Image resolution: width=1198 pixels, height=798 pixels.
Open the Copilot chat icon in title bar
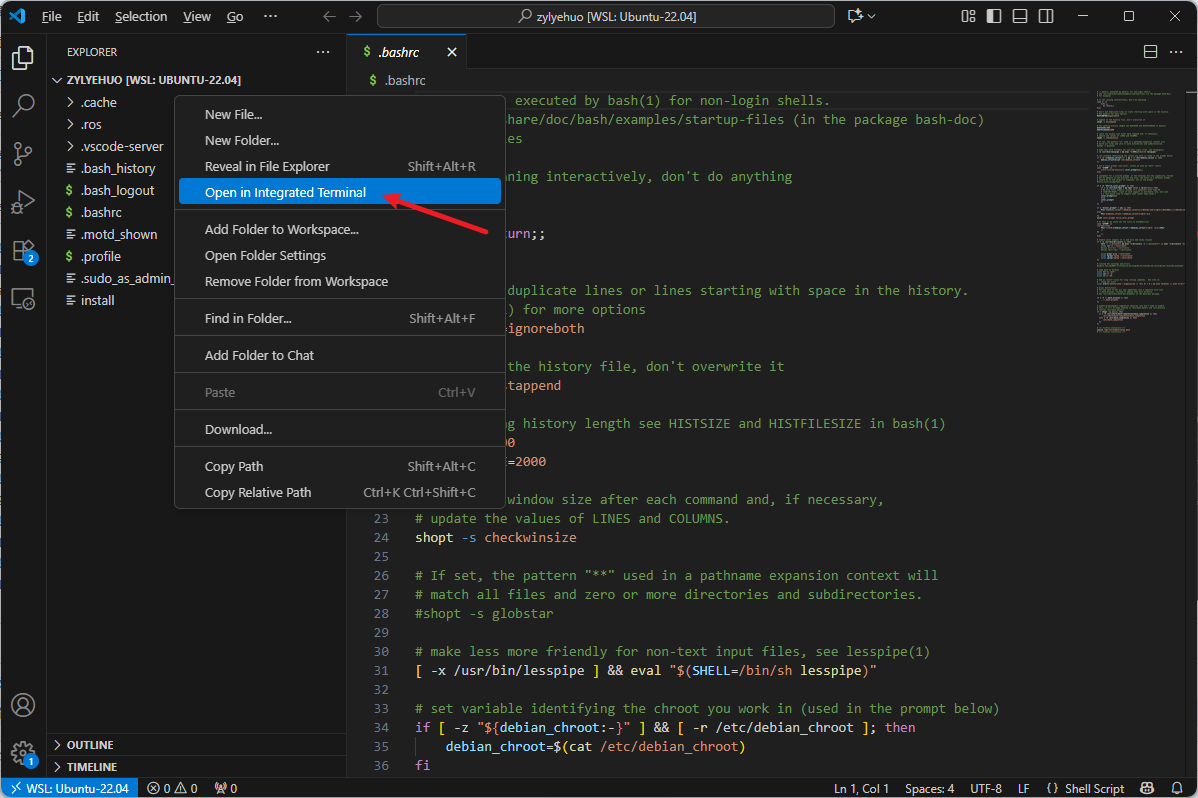pyautogui.click(x=855, y=16)
